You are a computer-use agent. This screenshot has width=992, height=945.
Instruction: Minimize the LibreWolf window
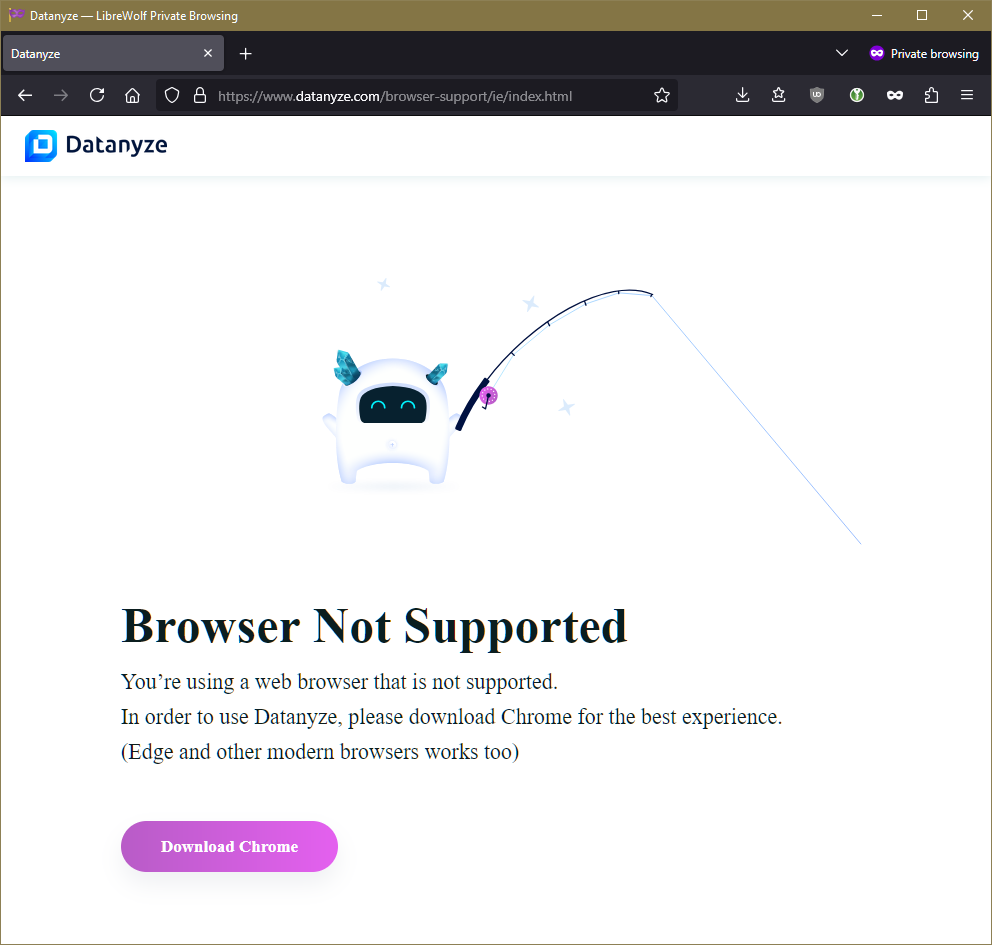click(x=877, y=15)
